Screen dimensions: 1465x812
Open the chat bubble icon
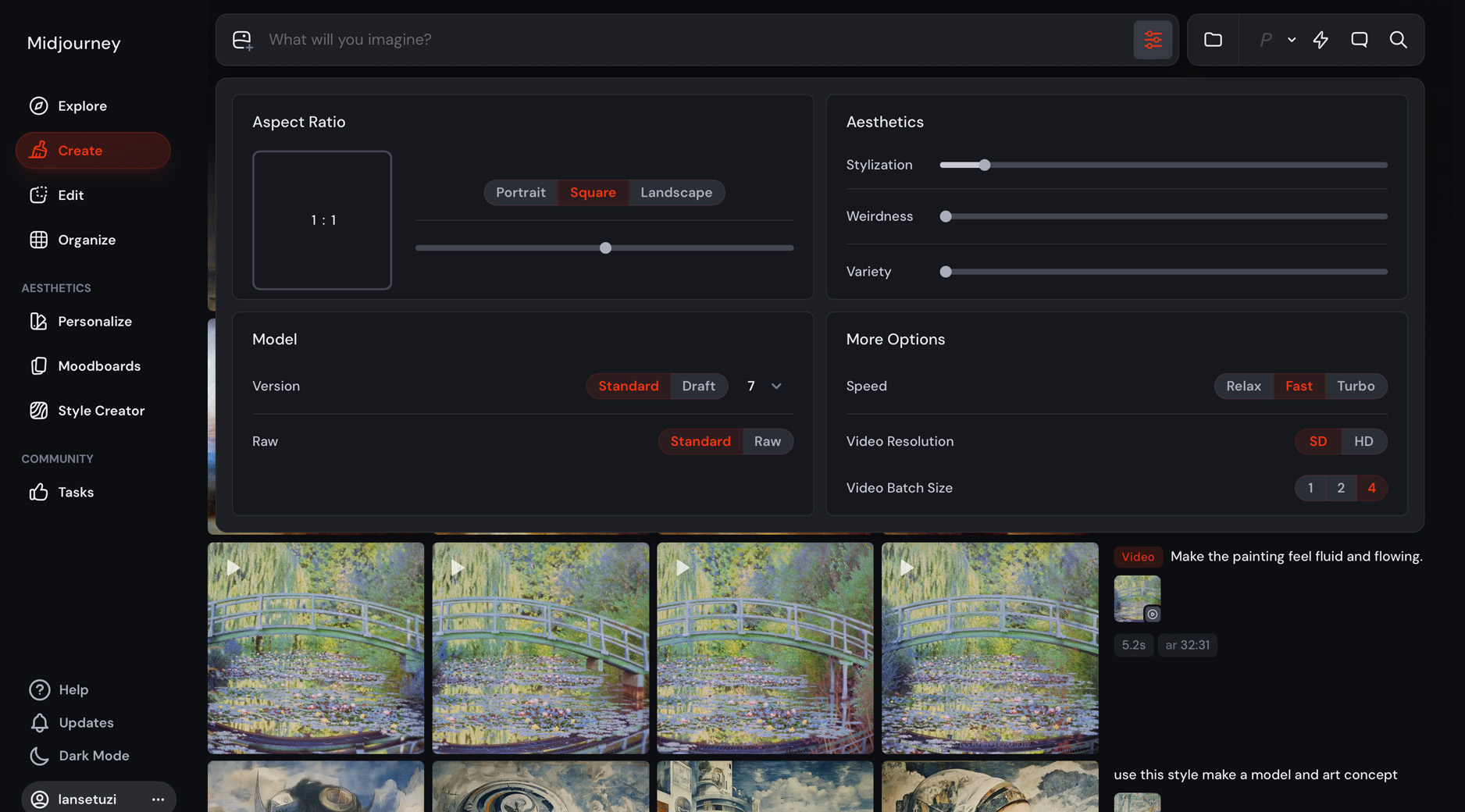tap(1360, 40)
